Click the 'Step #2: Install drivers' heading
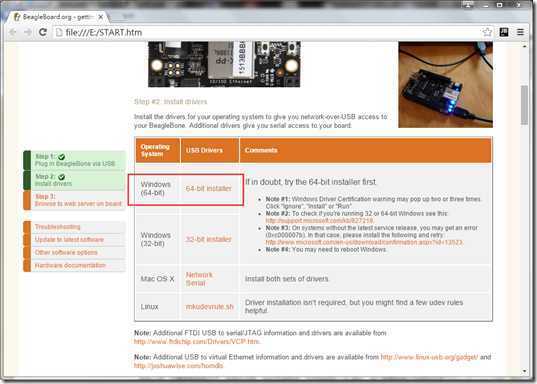537x384 pixels. point(171,102)
